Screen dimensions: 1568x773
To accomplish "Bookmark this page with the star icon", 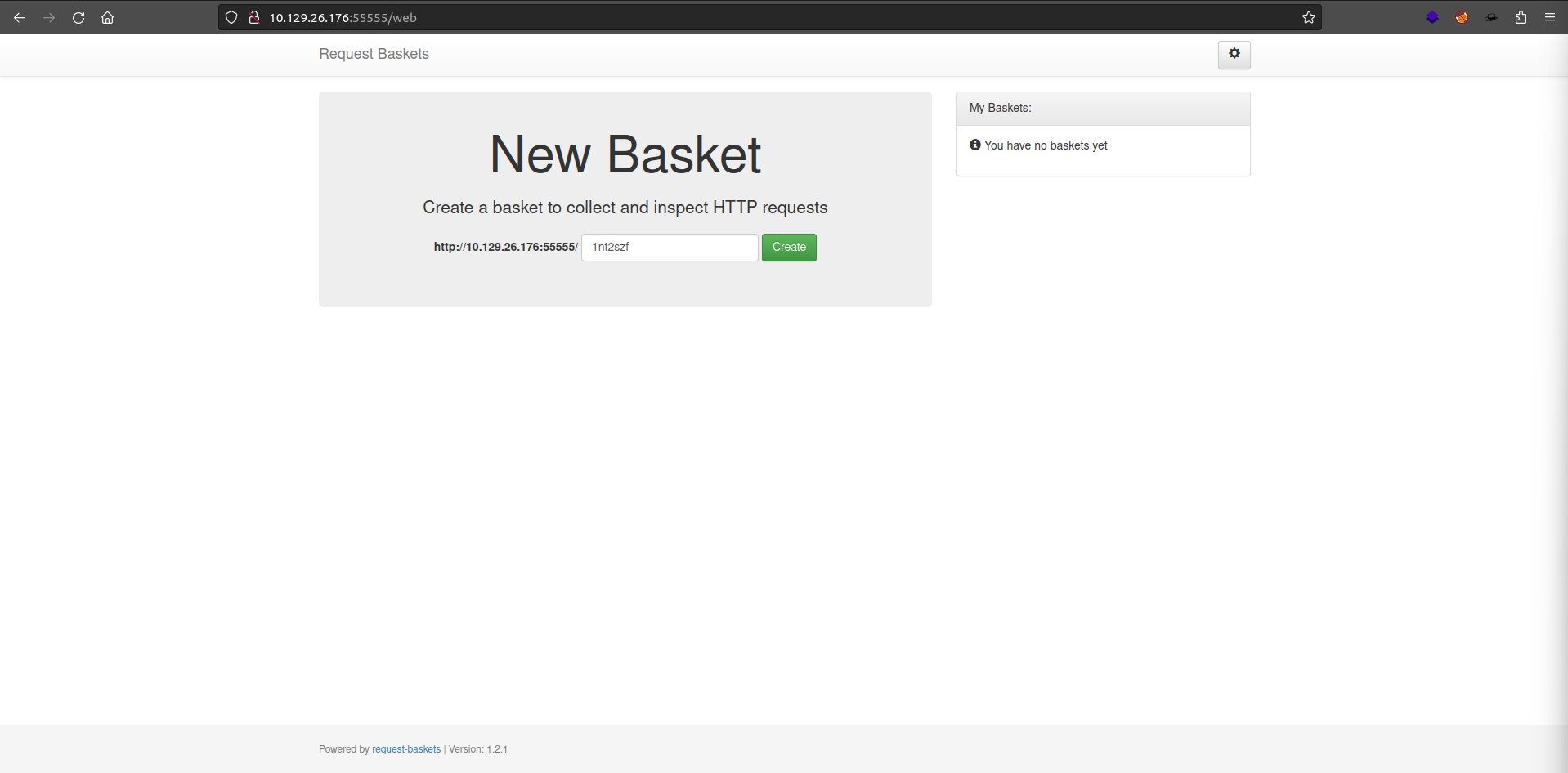I will tap(1308, 17).
